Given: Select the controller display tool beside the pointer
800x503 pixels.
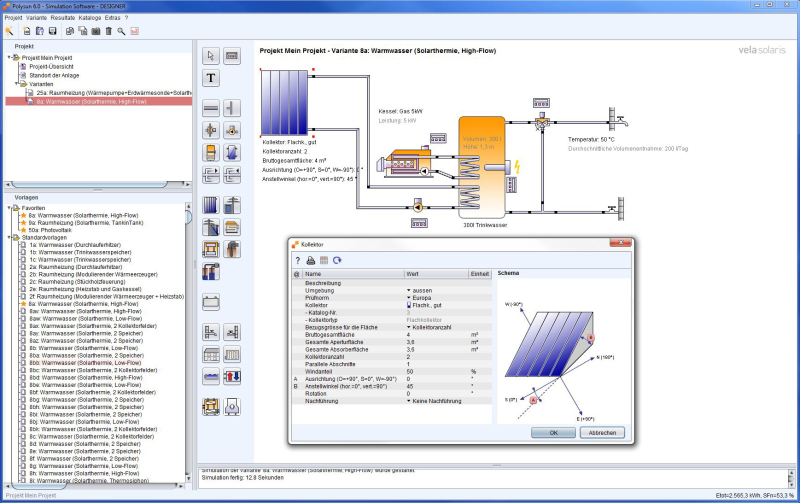Looking at the screenshot, I should (232, 56).
